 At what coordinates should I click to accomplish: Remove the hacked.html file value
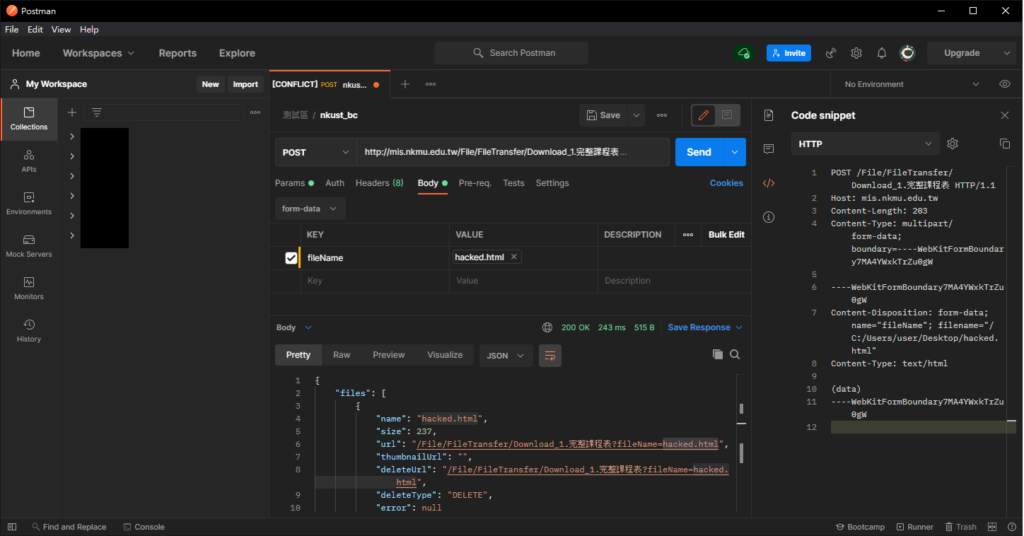[x=514, y=257]
